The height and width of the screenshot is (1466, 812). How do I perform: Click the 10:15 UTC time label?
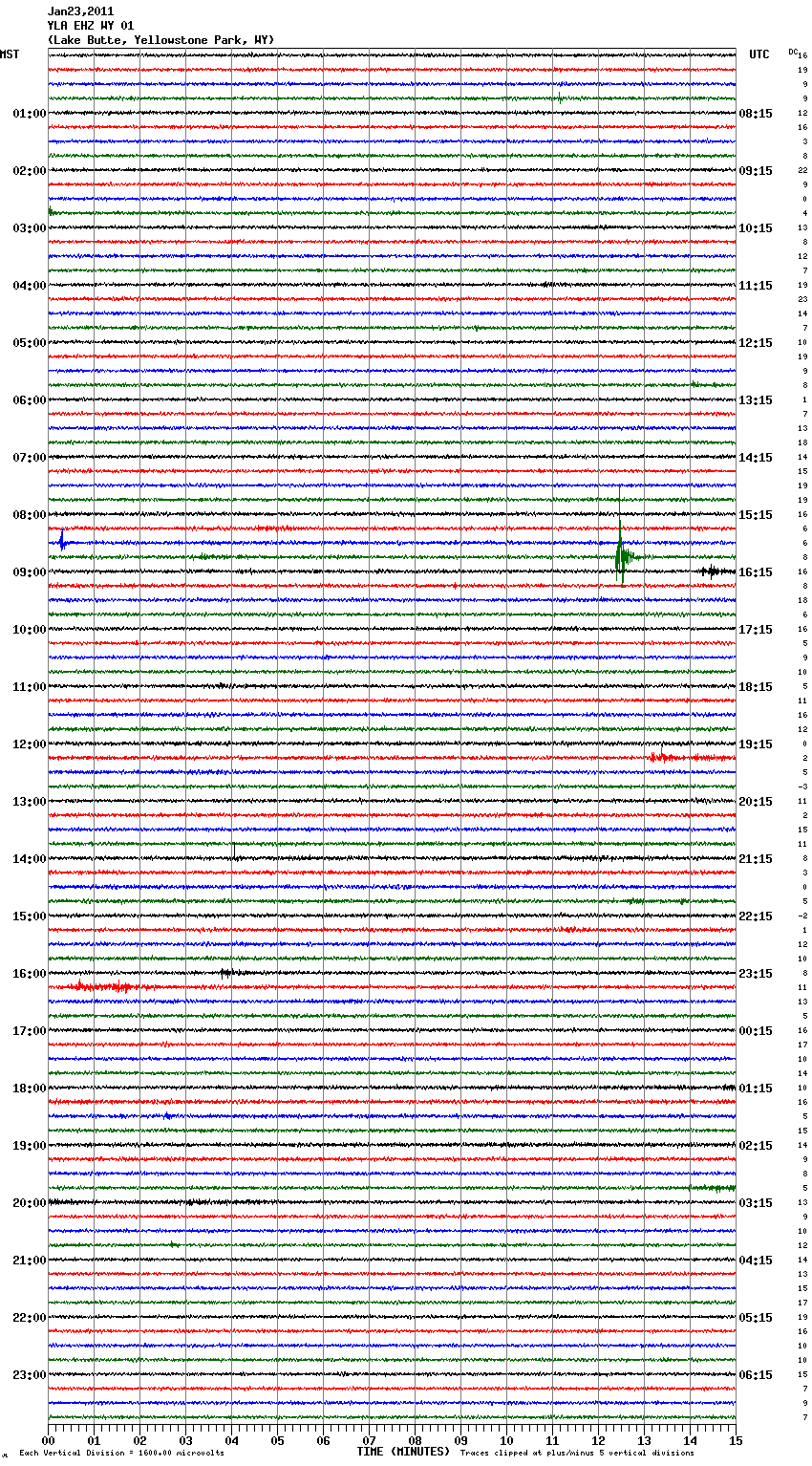[x=756, y=228]
